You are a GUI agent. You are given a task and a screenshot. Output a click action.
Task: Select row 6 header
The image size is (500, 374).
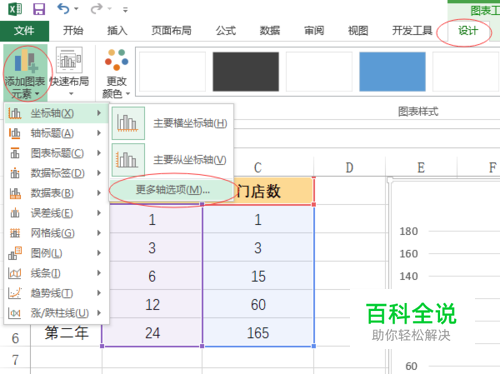point(15,339)
